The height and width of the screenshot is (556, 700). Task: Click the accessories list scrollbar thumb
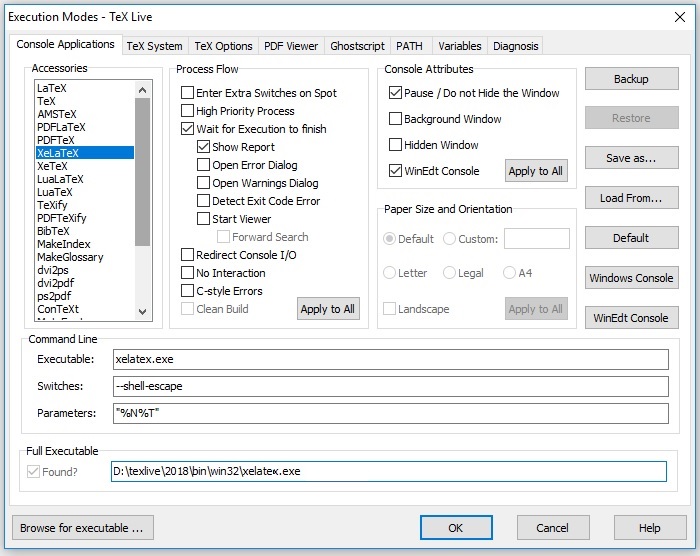click(x=142, y=172)
